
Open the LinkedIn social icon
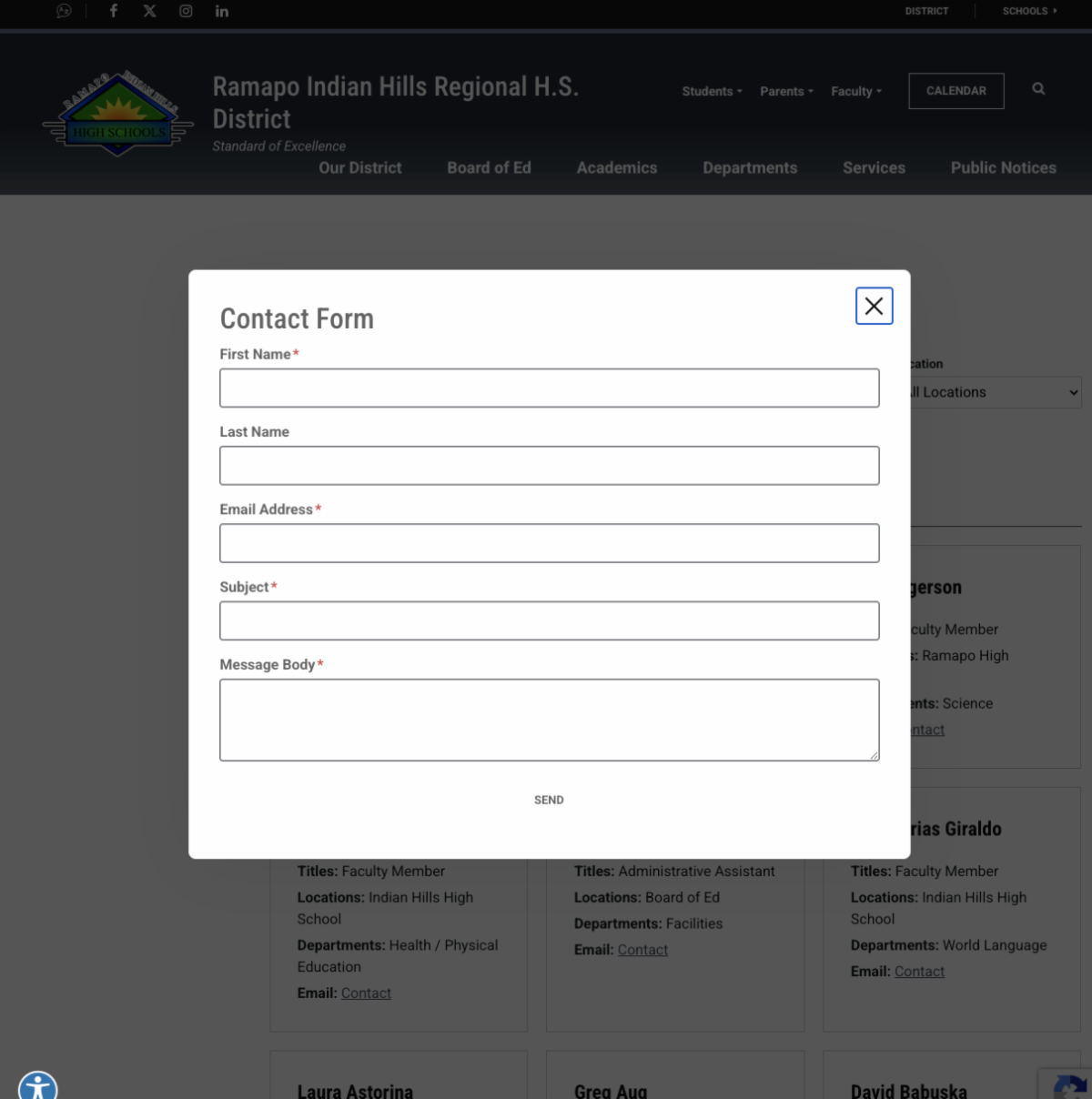pos(222,11)
